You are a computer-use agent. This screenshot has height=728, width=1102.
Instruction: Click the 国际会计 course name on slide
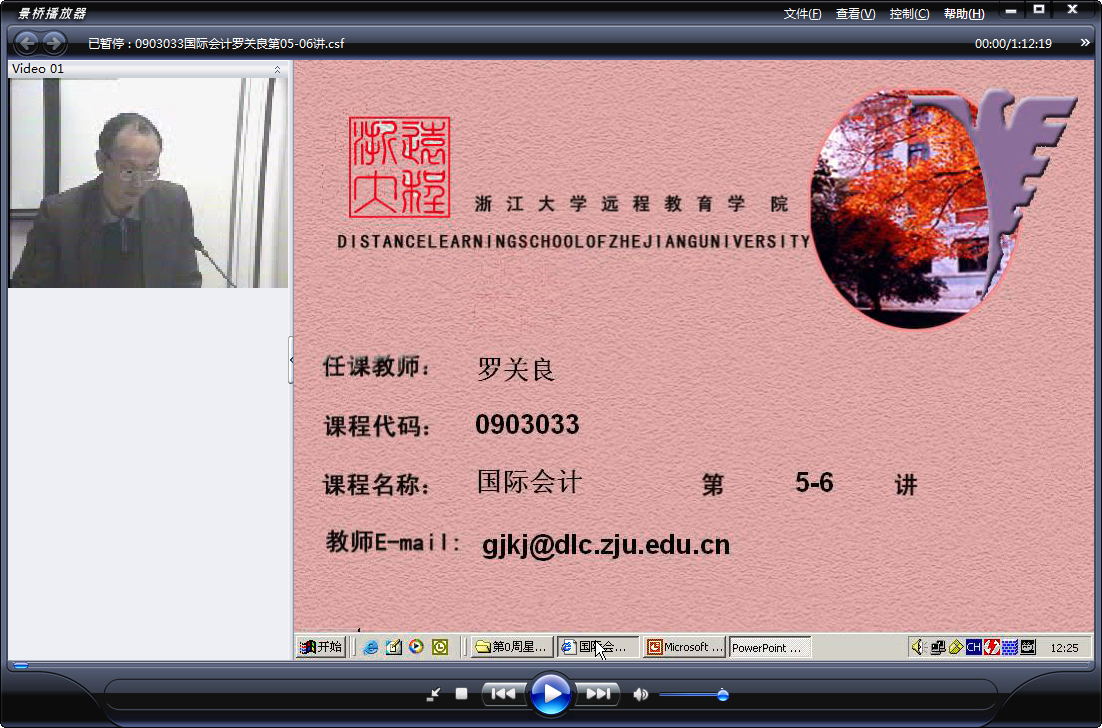(529, 482)
